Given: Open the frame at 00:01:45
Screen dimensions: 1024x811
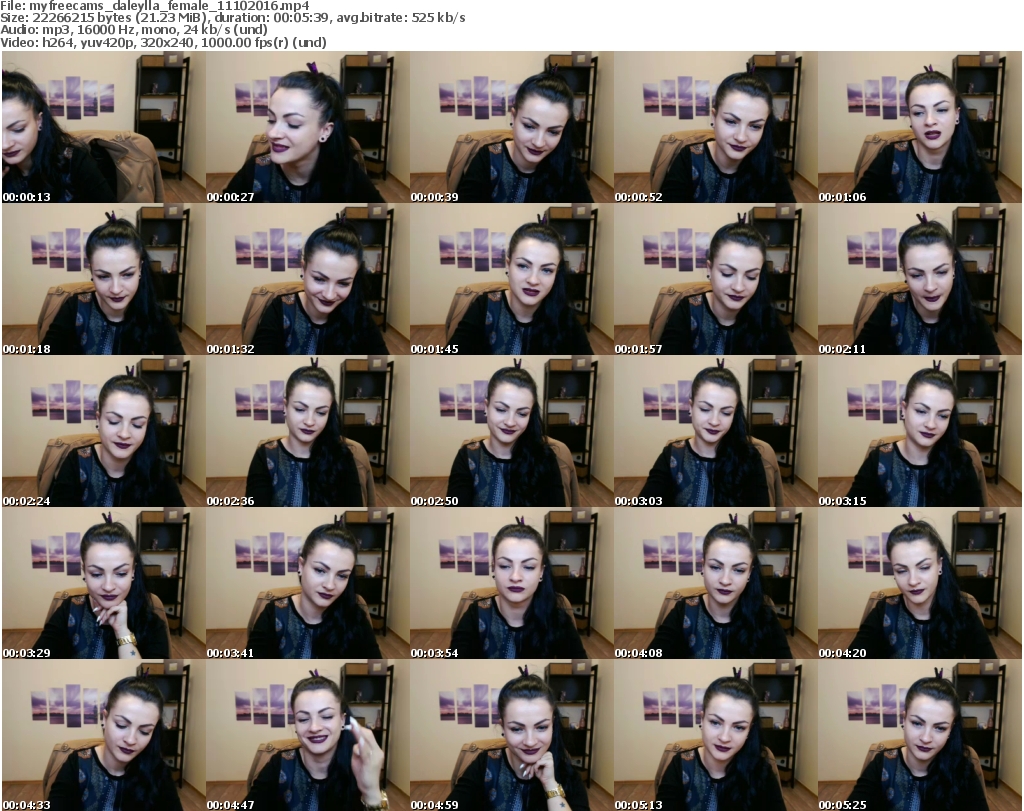Looking at the screenshot, I should click(x=511, y=279).
